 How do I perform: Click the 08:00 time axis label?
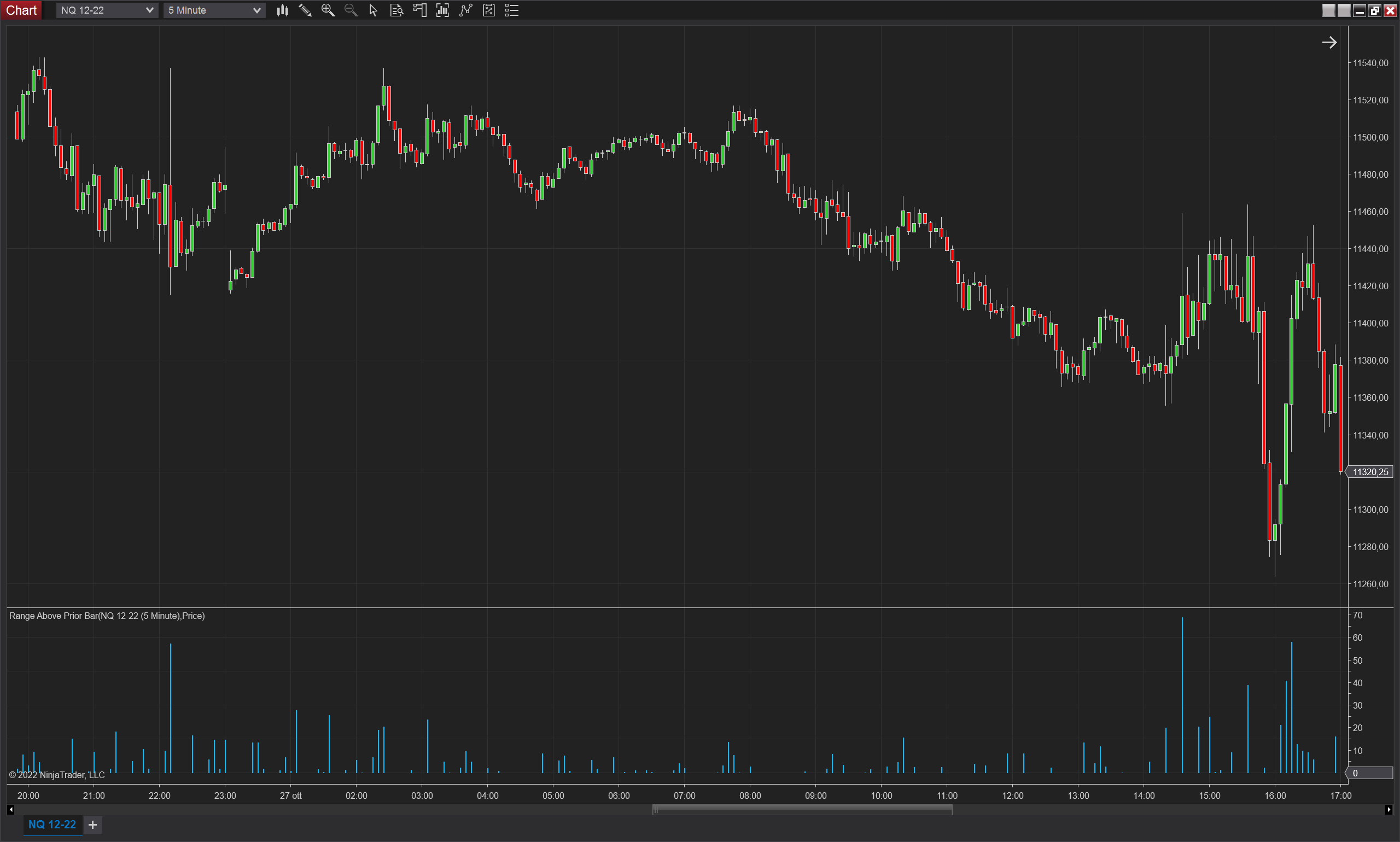coord(750,796)
